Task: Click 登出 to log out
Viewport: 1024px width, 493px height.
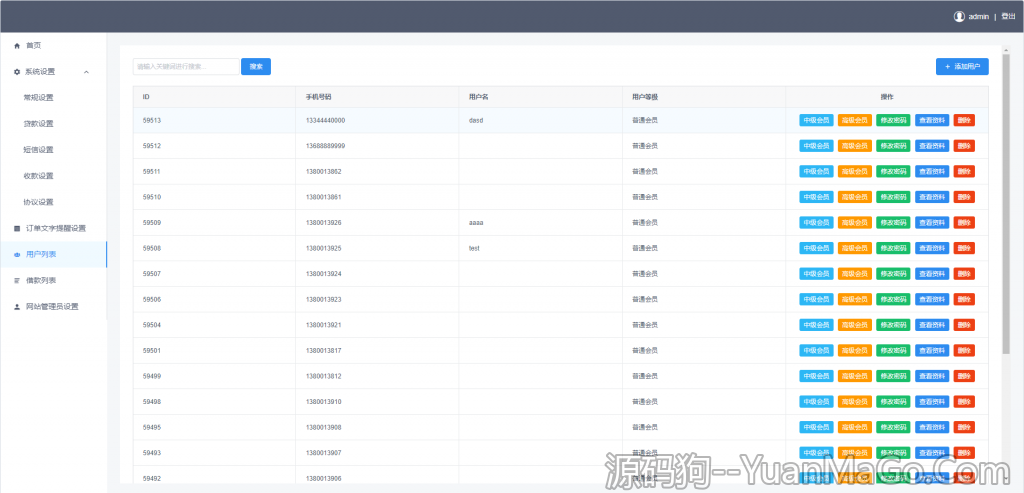Action: (x=1008, y=16)
